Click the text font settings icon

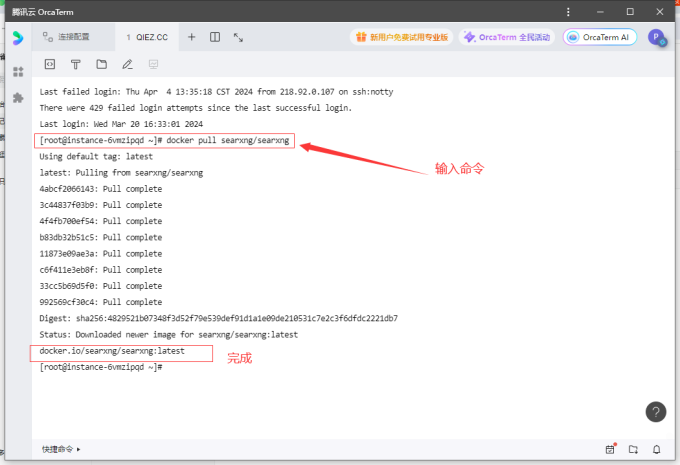tap(75, 64)
